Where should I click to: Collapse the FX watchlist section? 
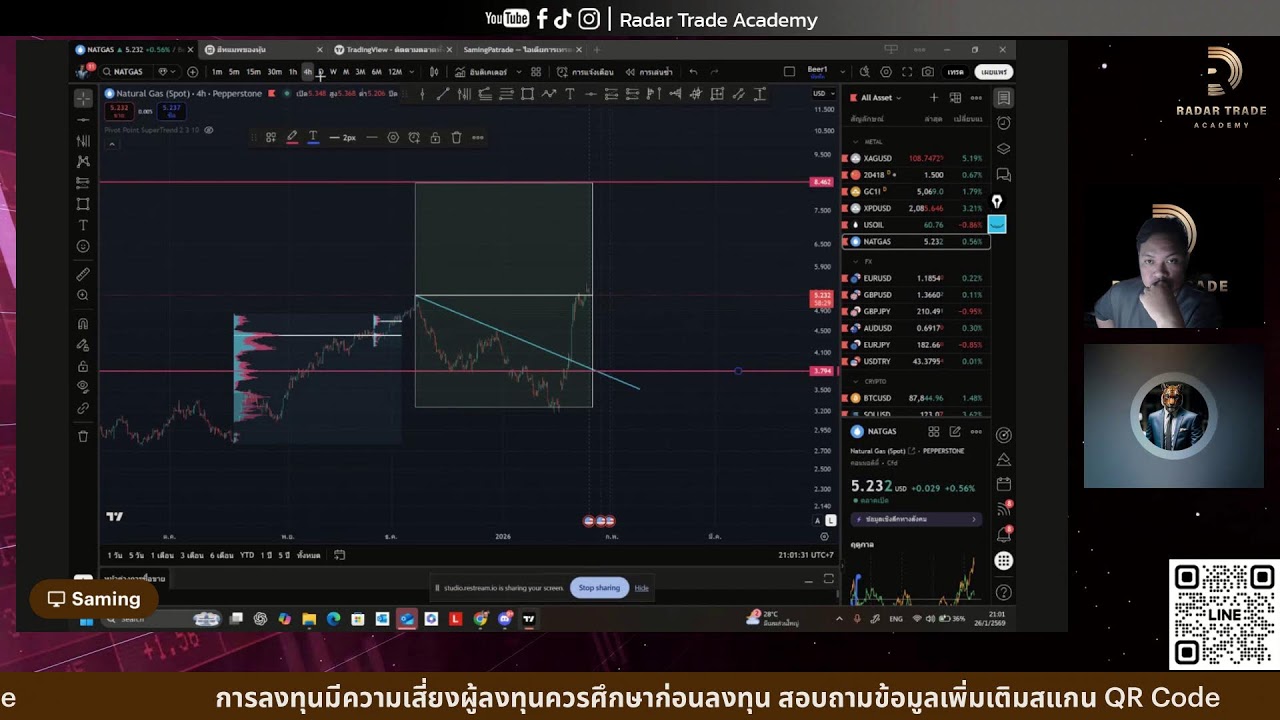[x=856, y=262]
